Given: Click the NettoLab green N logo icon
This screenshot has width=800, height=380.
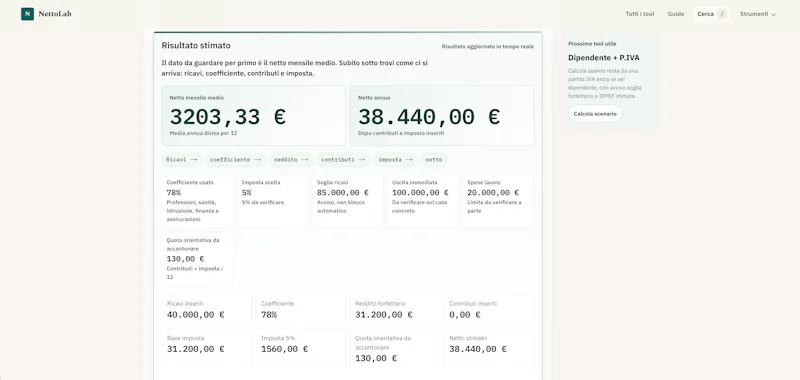Looking at the screenshot, I should pyautogui.click(x=27, y=14).
